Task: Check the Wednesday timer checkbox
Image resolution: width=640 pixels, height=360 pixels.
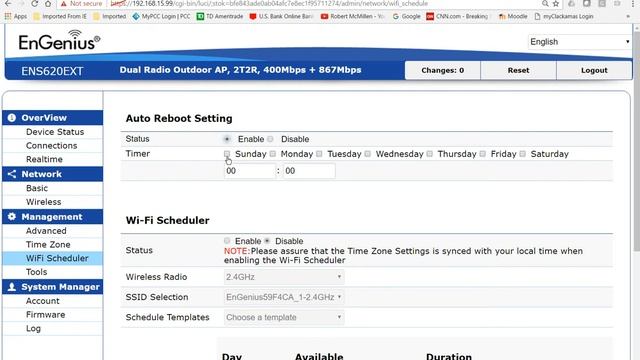Action: (x=368, y=154)
